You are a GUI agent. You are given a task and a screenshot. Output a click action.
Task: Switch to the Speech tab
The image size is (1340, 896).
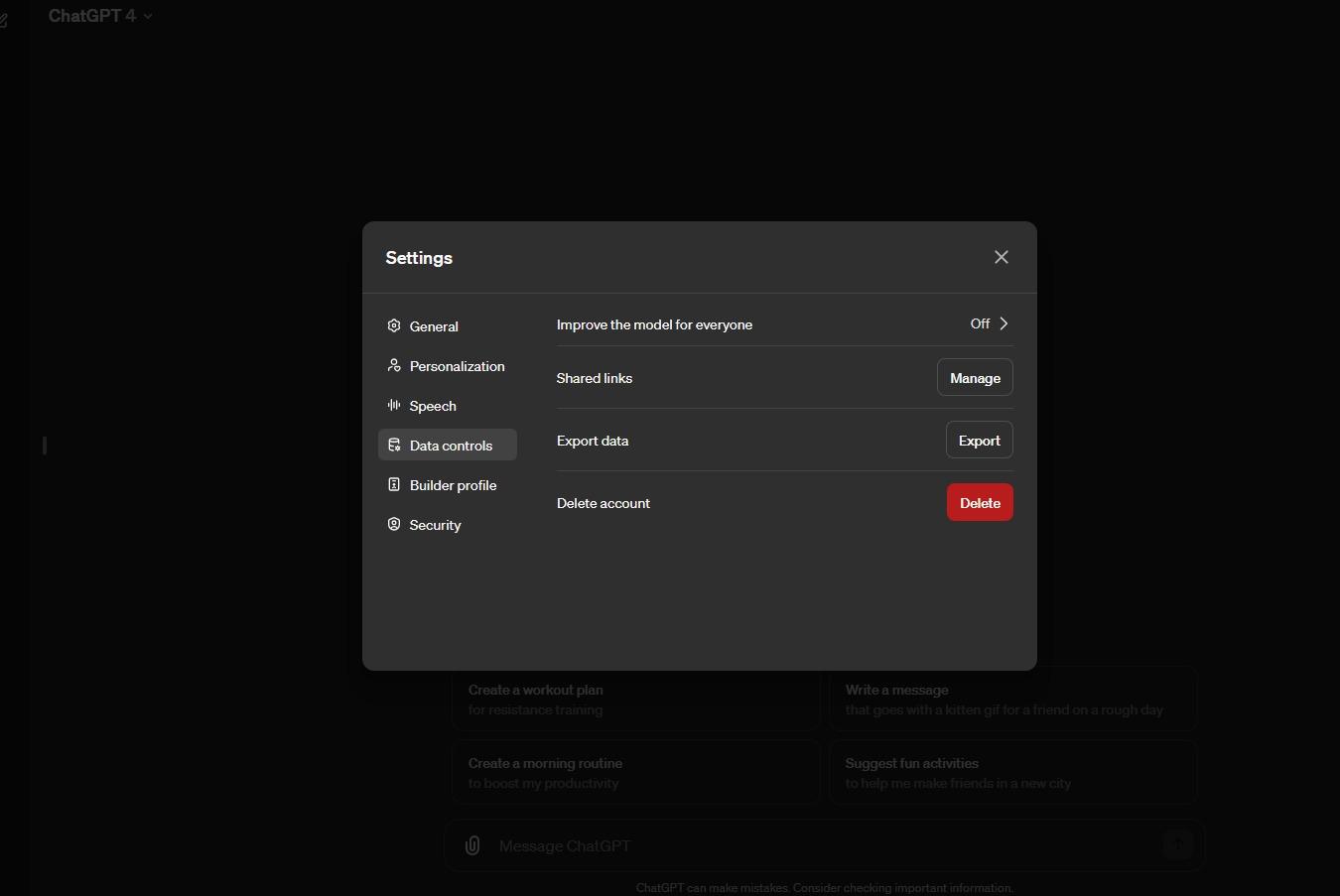(x=448, y=405)
